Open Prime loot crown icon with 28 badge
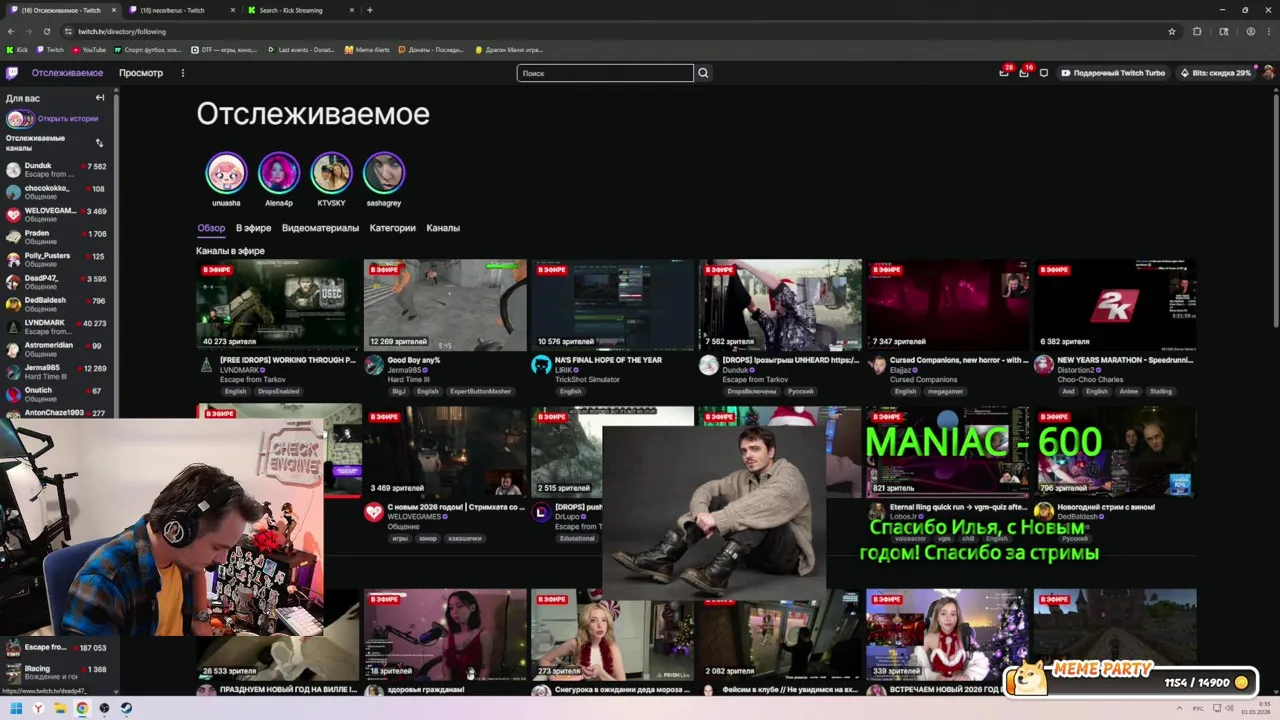Viewport: 1280px width, 720px height. [1004, 73]
